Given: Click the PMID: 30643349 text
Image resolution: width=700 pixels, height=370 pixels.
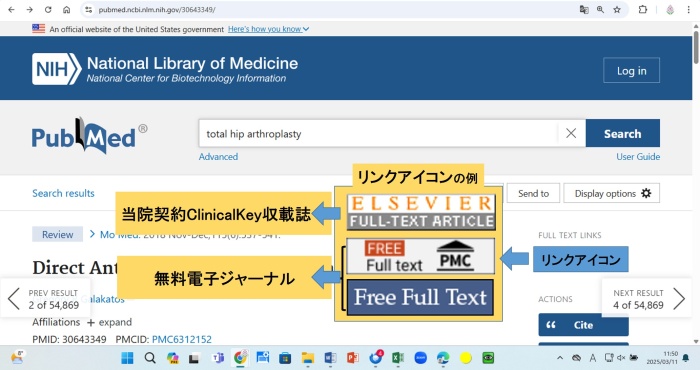Looking at the screenshot, I should [x=69, y=339].
